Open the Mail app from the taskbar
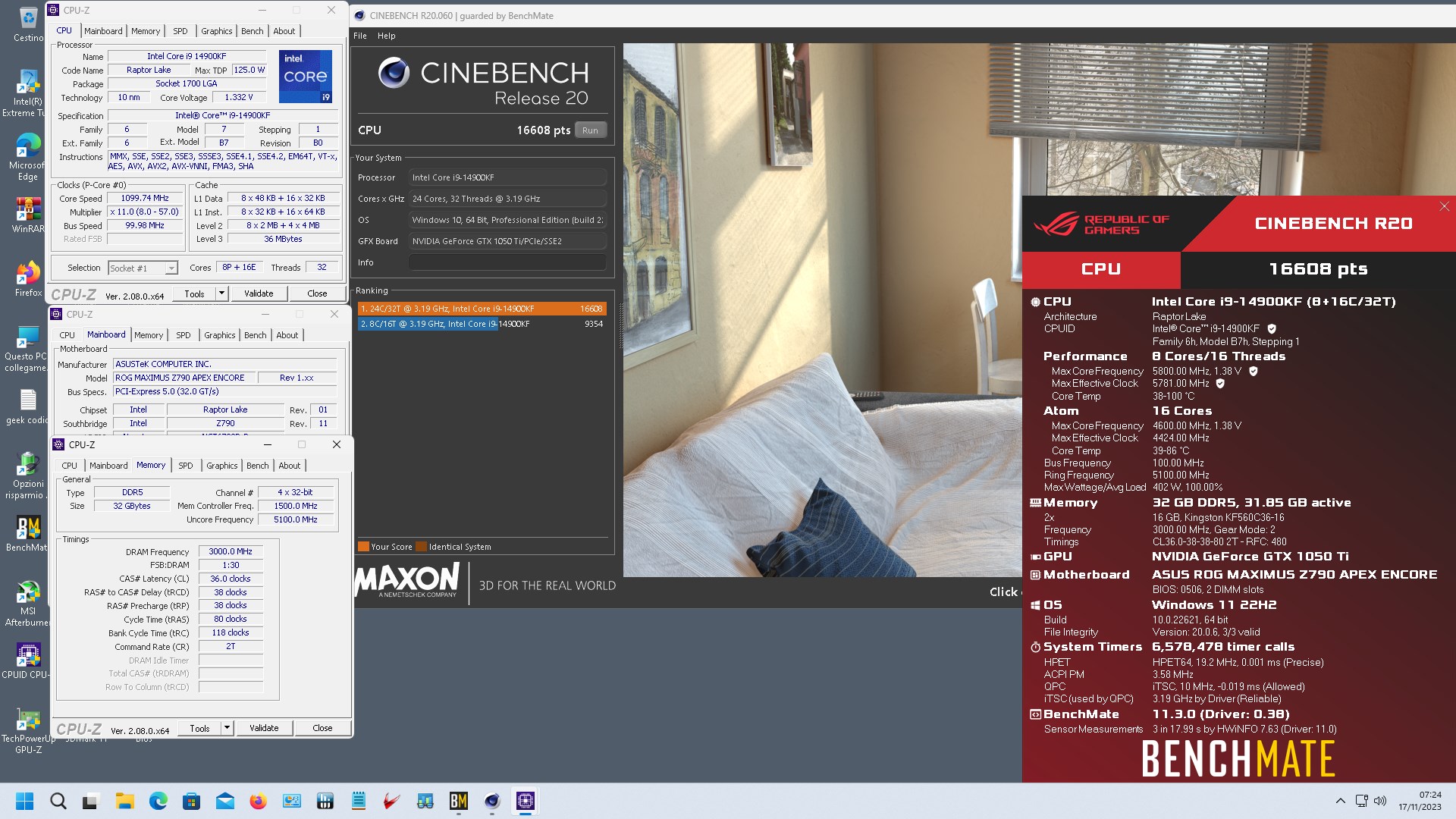This screenshot has width=1456, height=819. [x=224, y=801]
